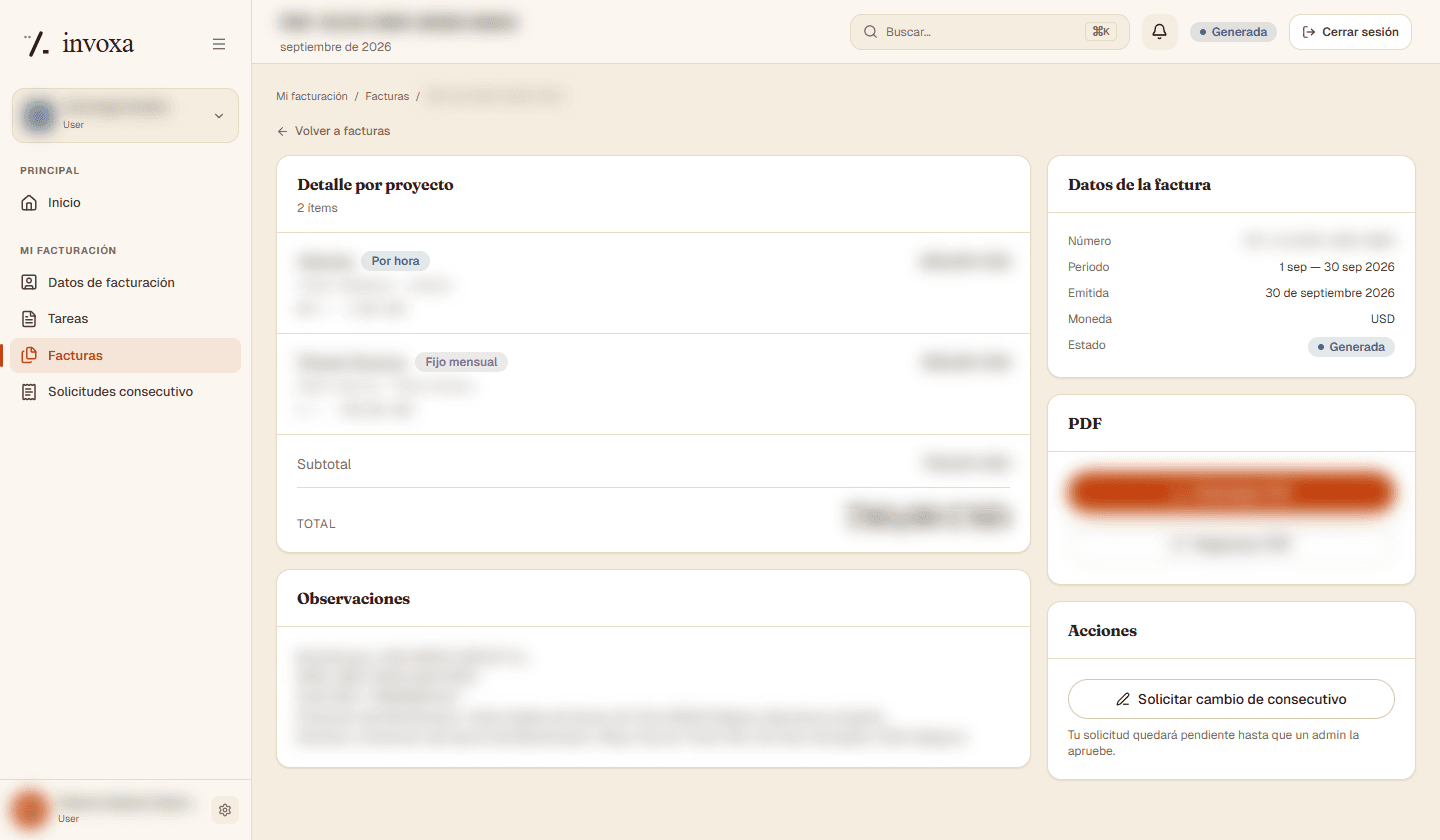Click the Generada status in Estado row

pos(1351,347)
